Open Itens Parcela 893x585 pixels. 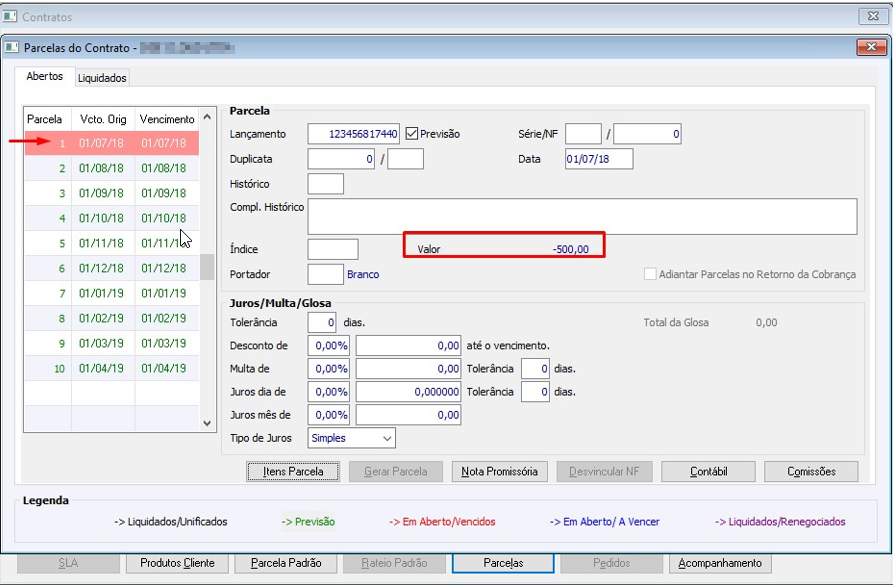(x=293, y=472)
